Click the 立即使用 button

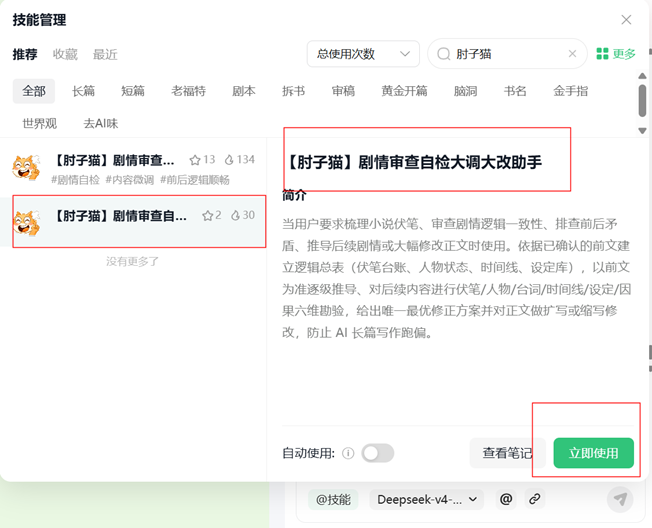point(593,453)
